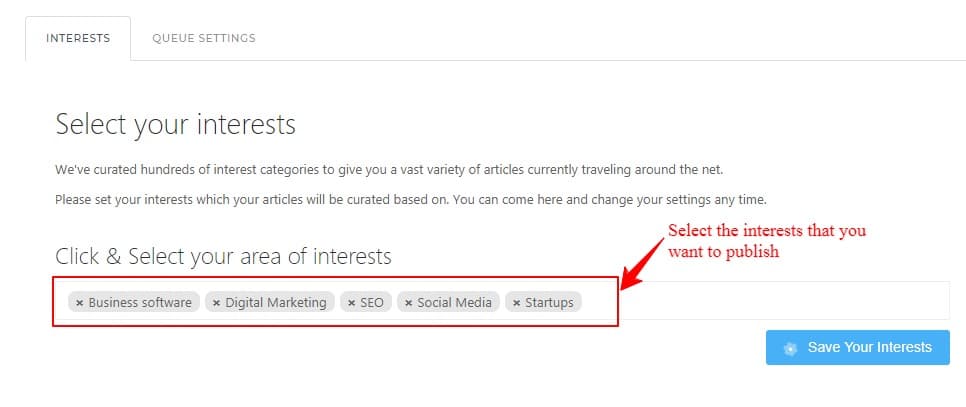Click the red 'Select the interests' note
This screenshot has height=407, width=966.
point(767,241)
